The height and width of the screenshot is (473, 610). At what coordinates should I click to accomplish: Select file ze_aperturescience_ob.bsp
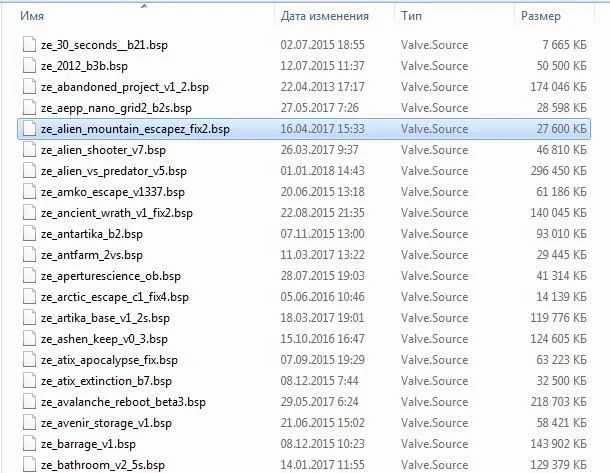click(x=110, y=276)
